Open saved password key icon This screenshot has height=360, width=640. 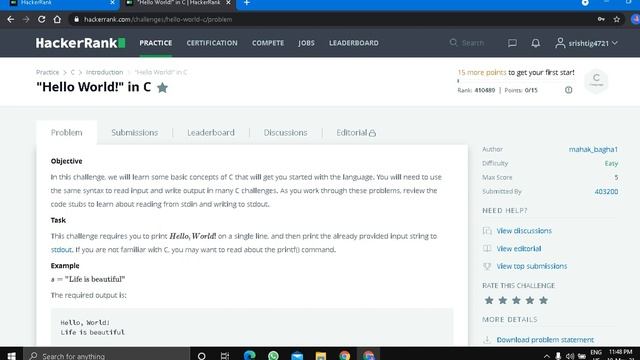(601, 19)
